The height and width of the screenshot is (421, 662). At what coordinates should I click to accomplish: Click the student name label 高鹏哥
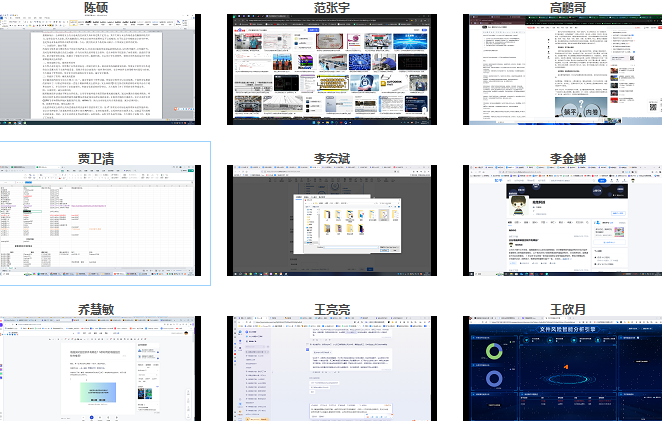point(567,7)
